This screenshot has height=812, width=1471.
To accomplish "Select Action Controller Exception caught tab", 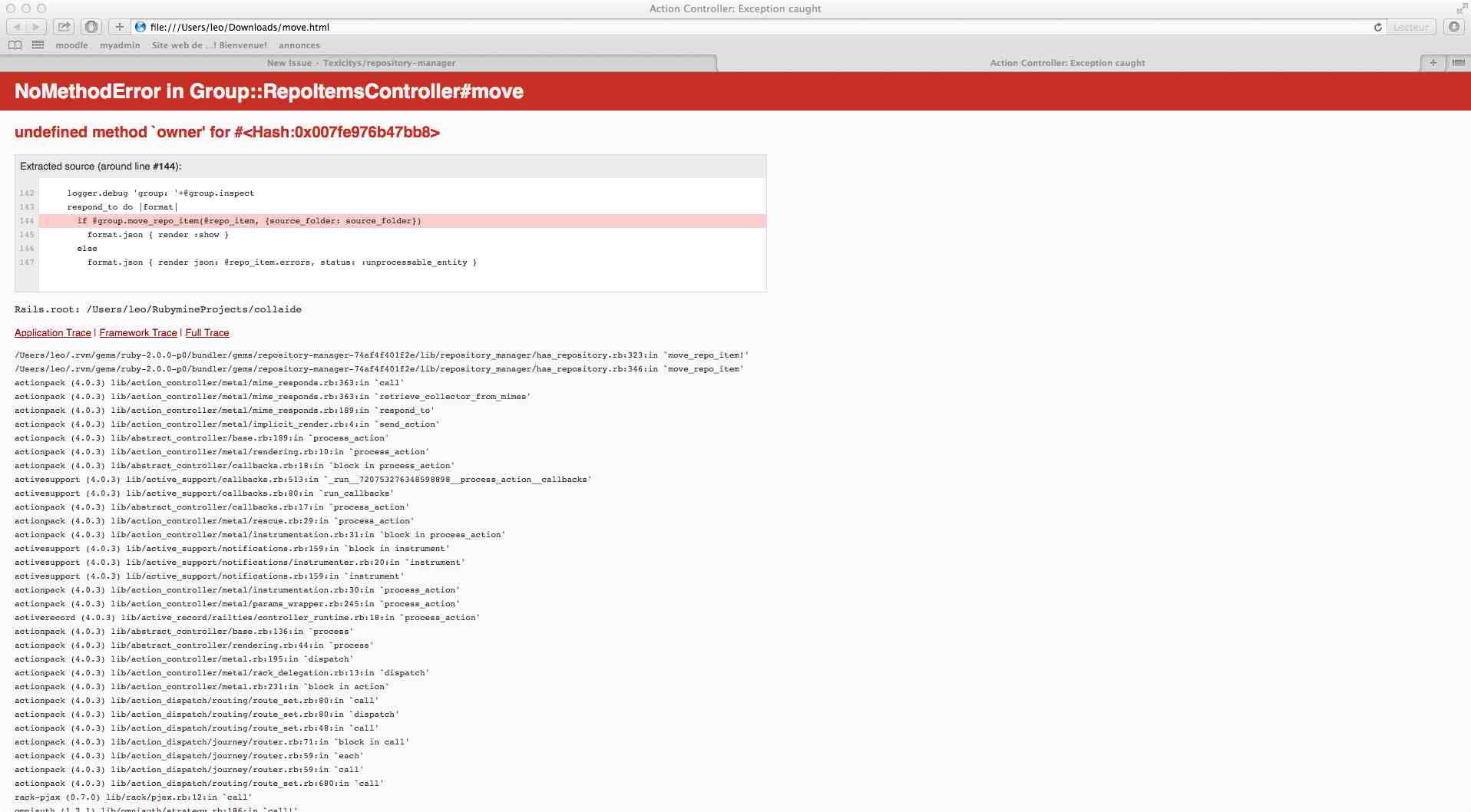I will coord(1067,63).
